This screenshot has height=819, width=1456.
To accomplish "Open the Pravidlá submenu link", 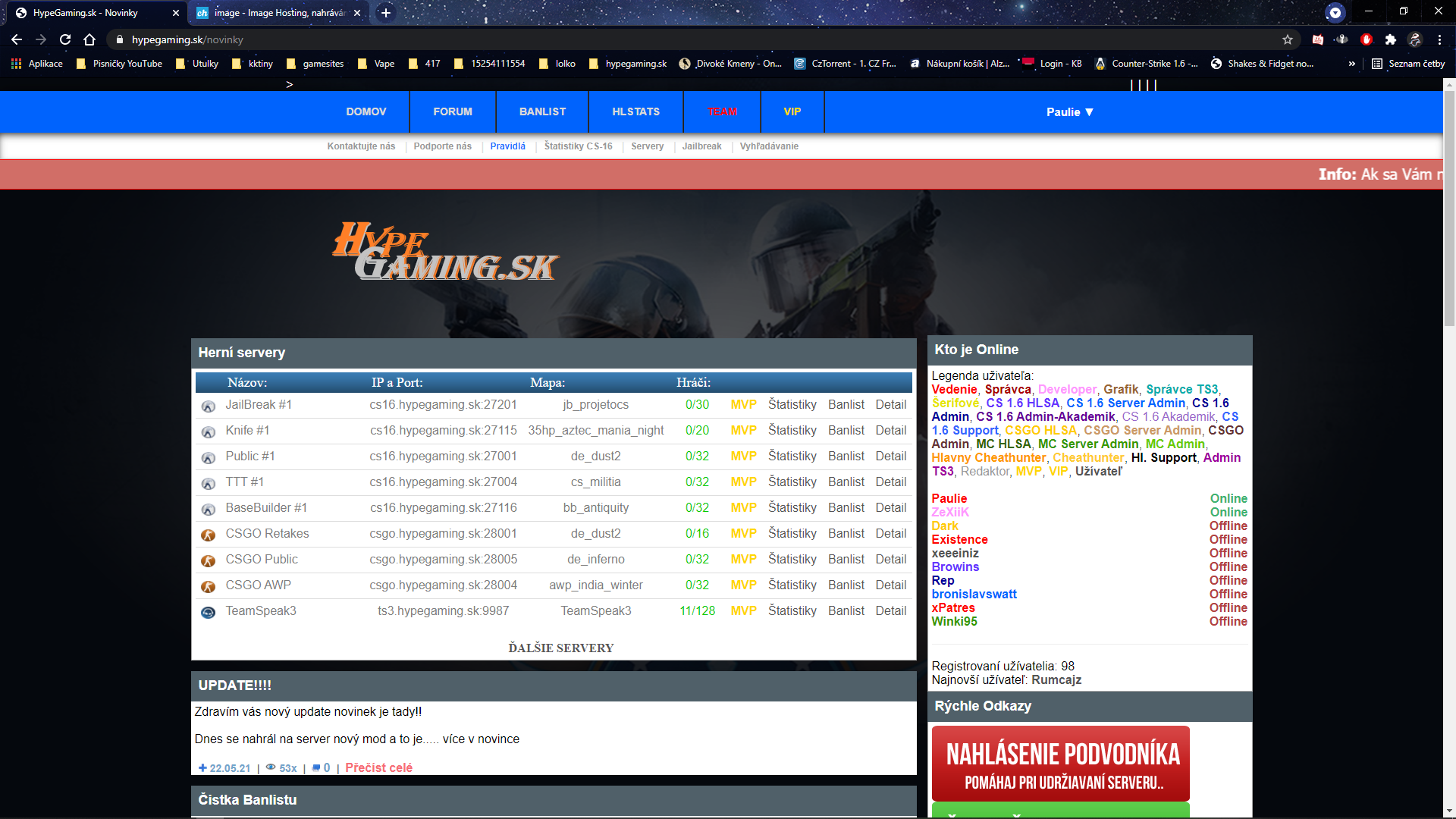I will (507, 146).
